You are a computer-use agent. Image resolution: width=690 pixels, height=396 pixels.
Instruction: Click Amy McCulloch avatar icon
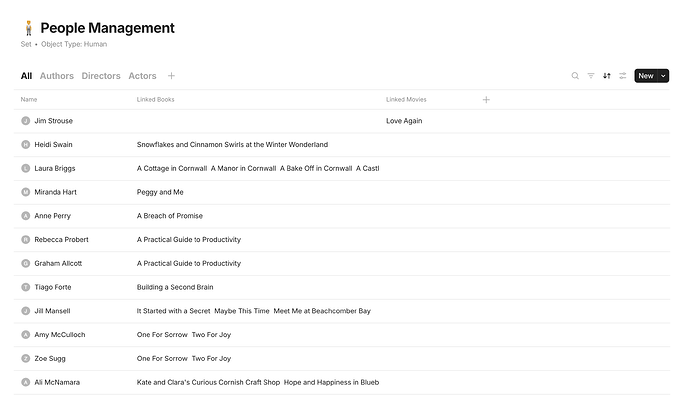(x=26, y=334)
